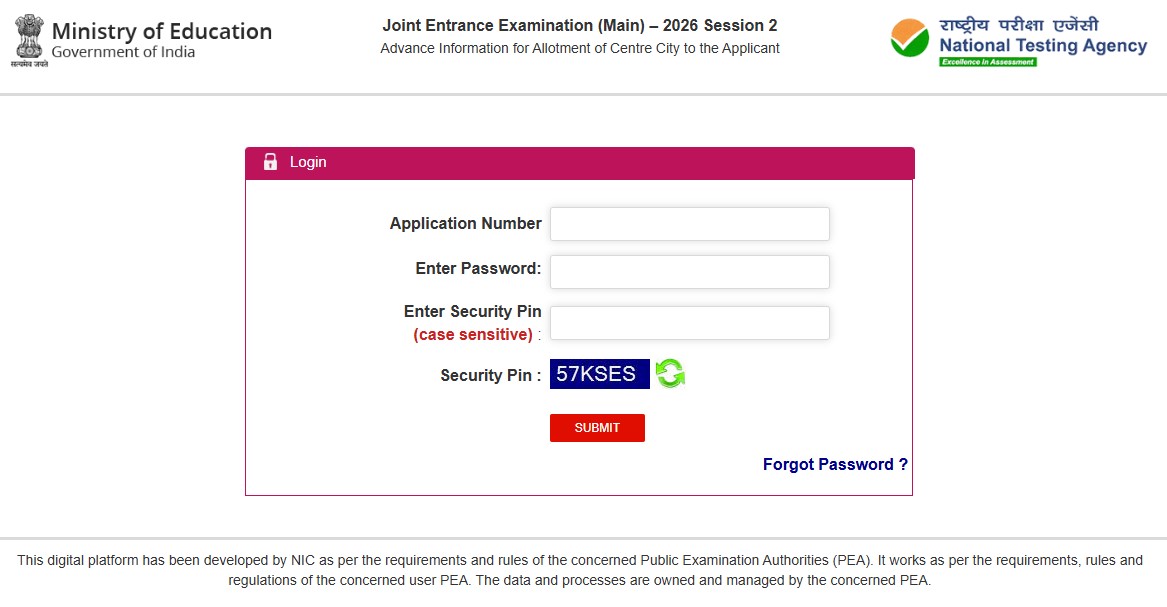Refresh the security pin captcha
The height and width of the screenshot is (607, 1167).
pyautogui.click(x=670, y=373)
